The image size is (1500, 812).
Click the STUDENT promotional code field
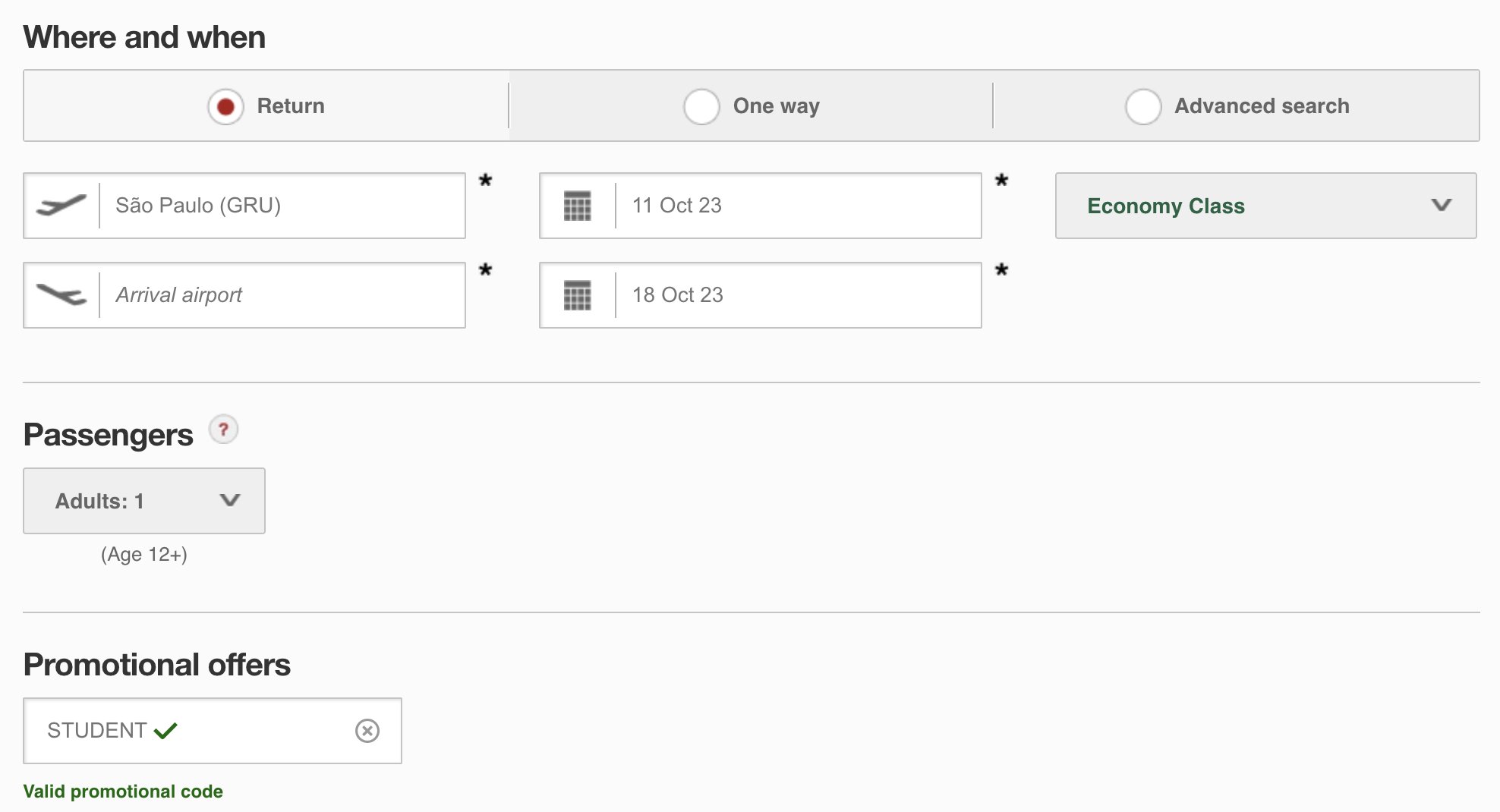click(213, 731)
